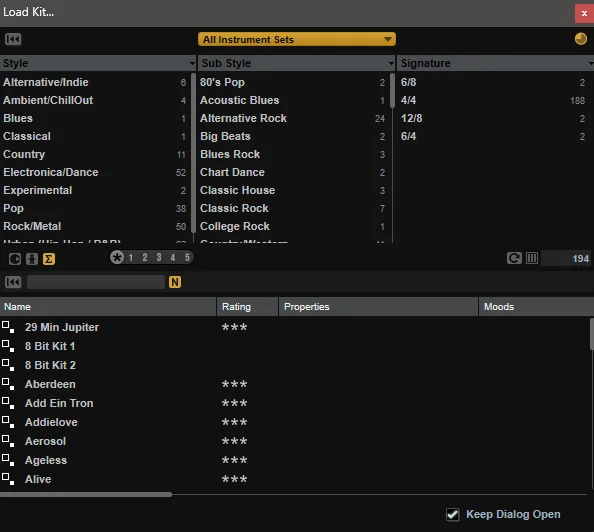Click the round clock-style filter icon
594x532 pixels.
pyautogui.click(x=15, y=259)
